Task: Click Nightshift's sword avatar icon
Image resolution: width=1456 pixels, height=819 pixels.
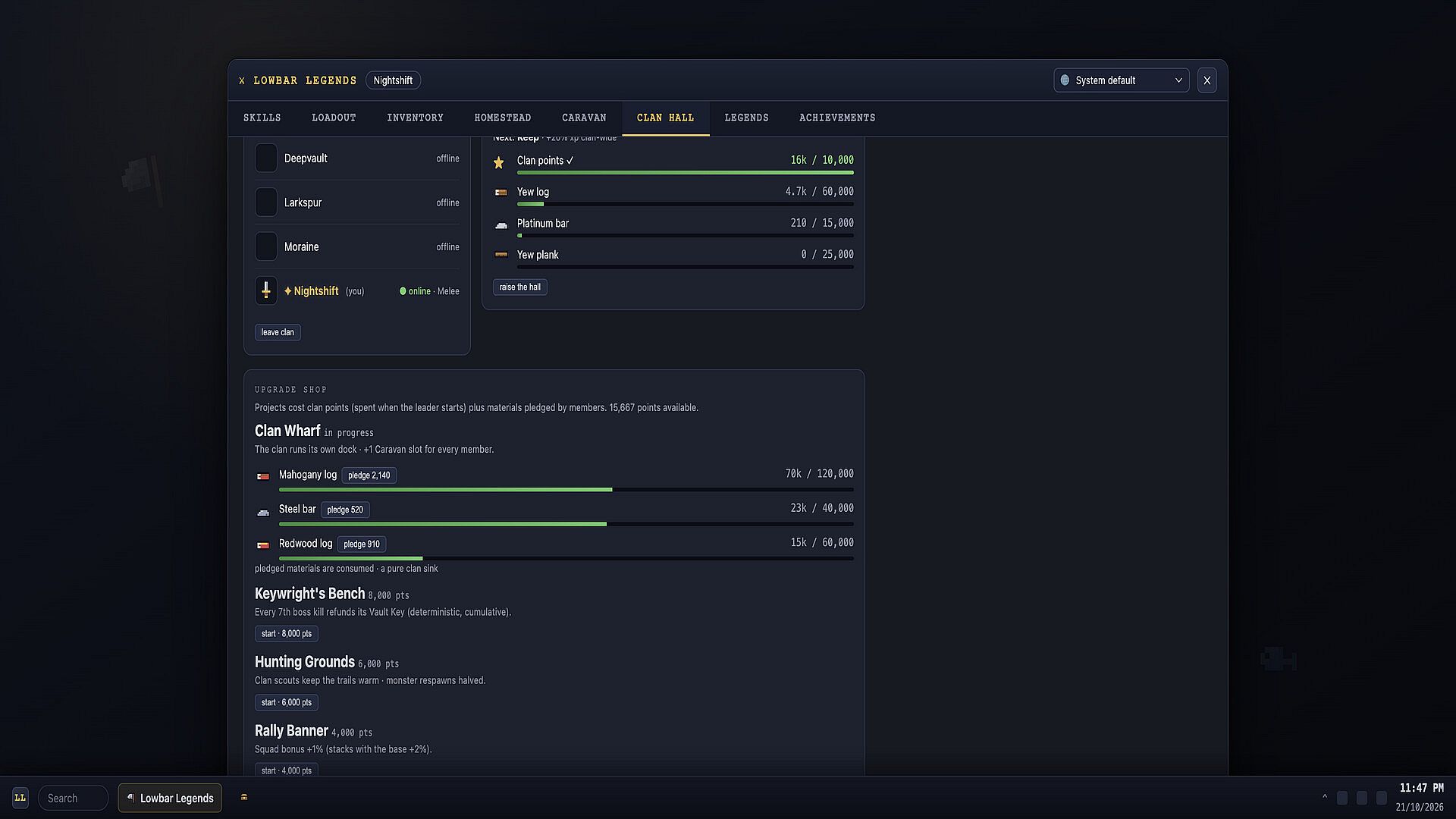Action: pos(266,290)
